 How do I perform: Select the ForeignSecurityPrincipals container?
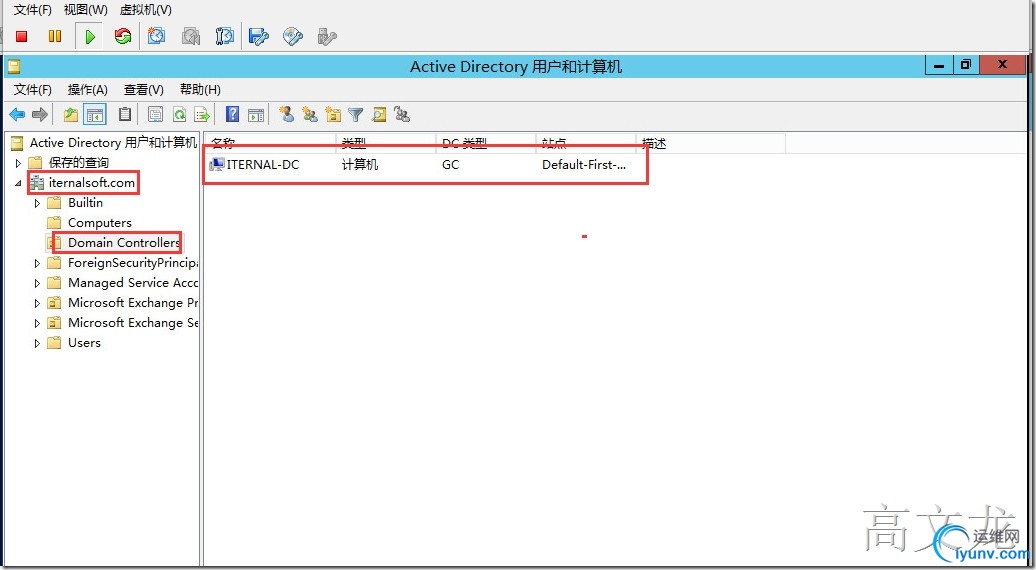tap(132, 263)
